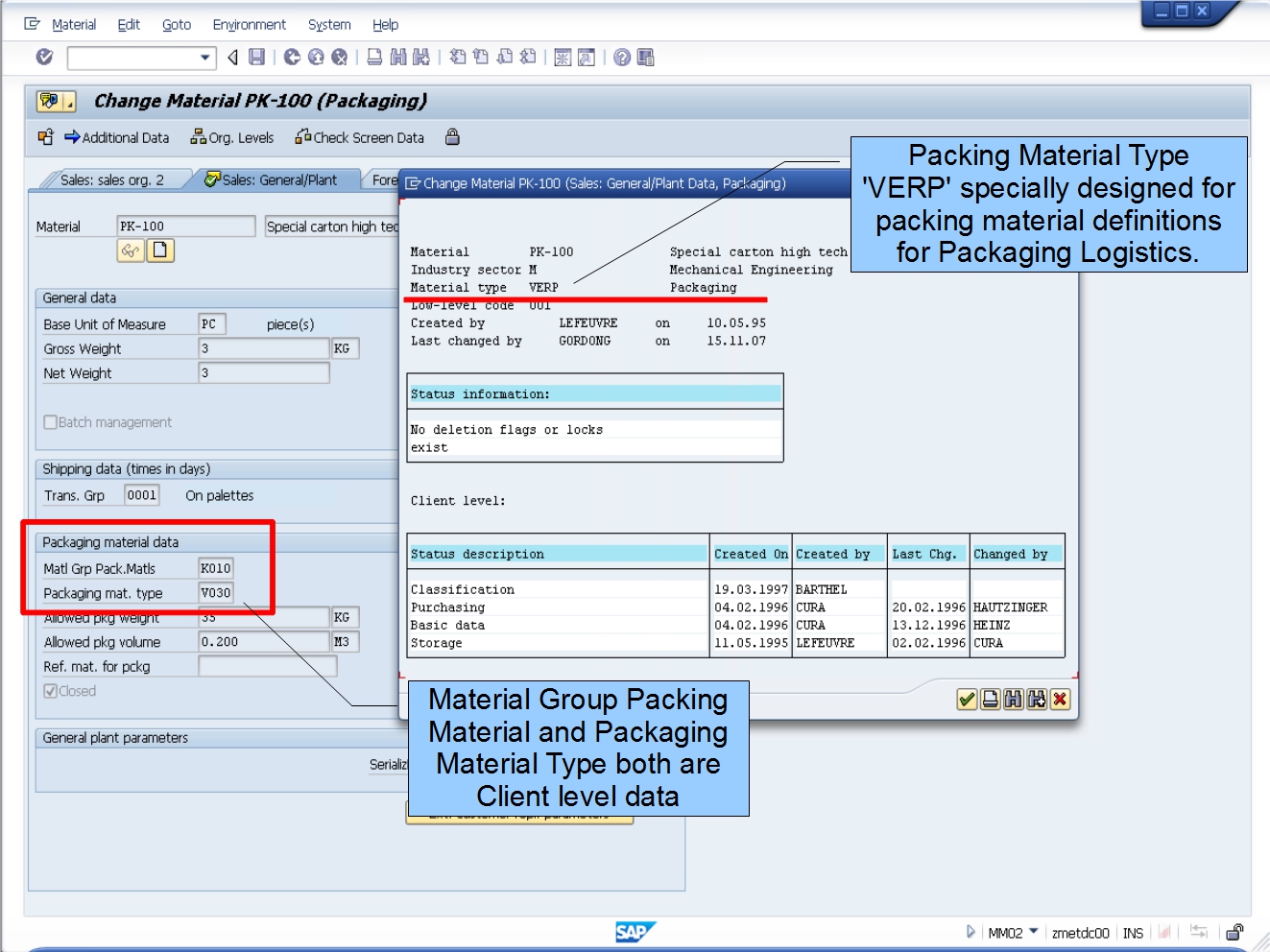Open the Environment menu
Image resolution: width=1270 pixels, height=952 pixels.
coord(249,24)
